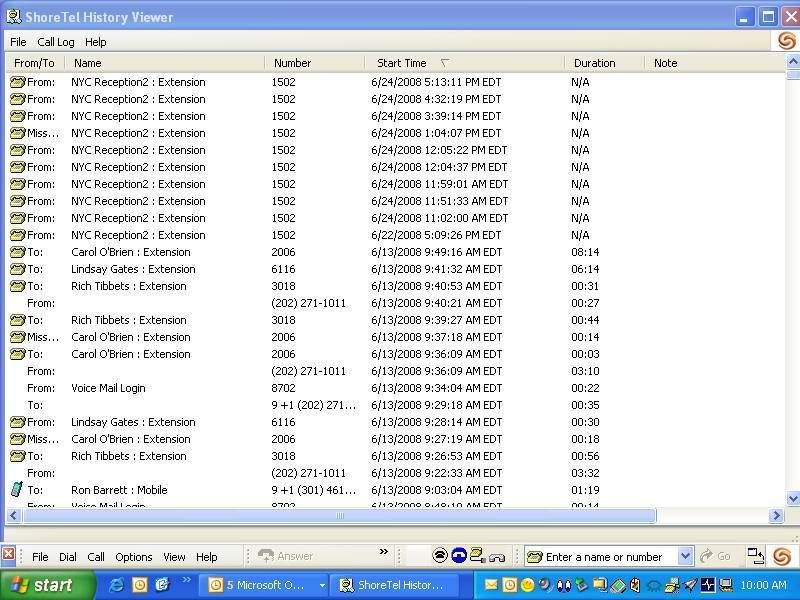Image resolution: width=800 pixels, height=600 pixels.
Task: Click the Note column header
Action: click(665, 63)
